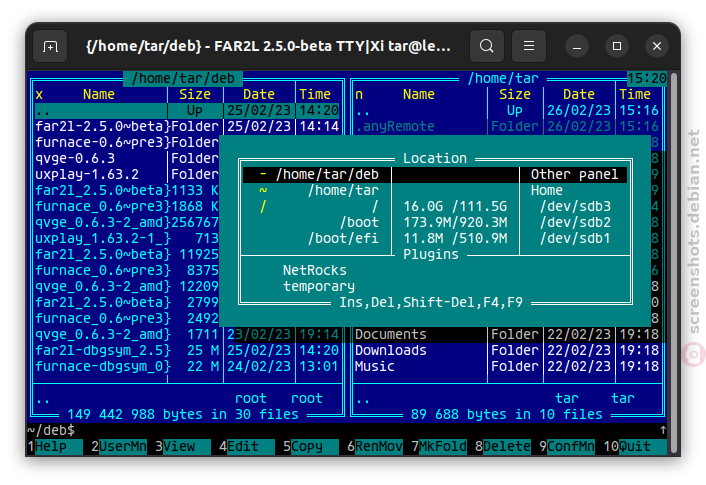This screenshot has height=485, width=706.
Task: Click left panel Size column header
Action: pos(195,95)
